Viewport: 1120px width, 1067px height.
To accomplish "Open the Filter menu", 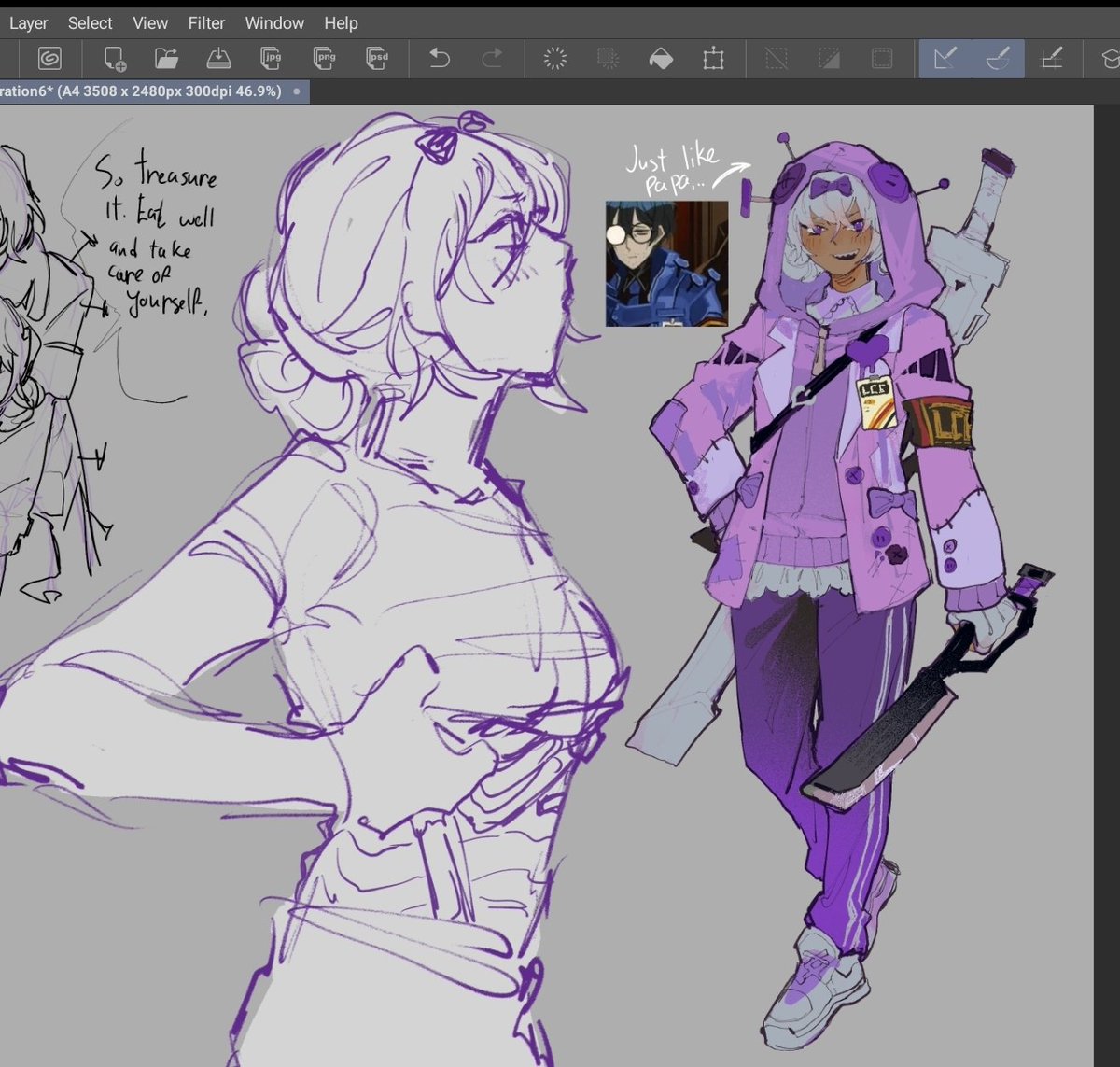I will (206, 23).
